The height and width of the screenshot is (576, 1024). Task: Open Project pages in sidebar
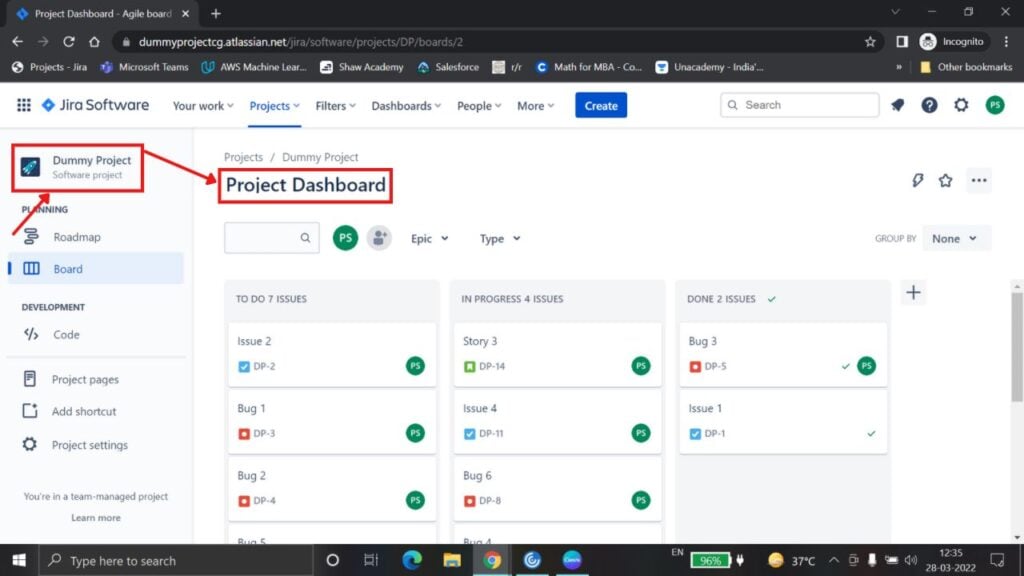pos(96,379)
